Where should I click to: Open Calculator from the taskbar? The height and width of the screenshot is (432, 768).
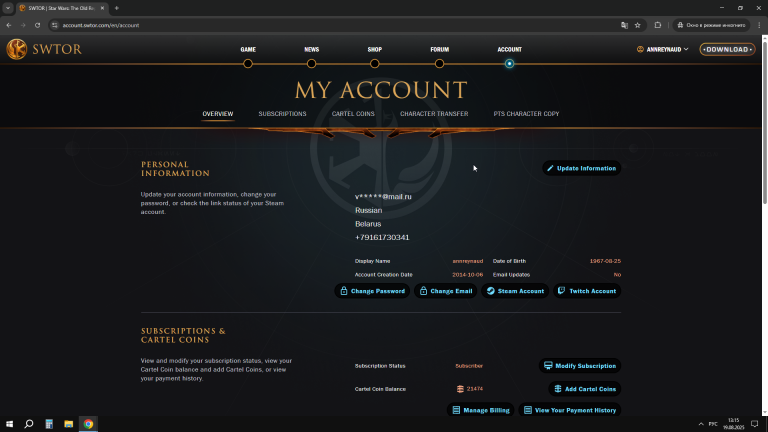pos(49,424)
